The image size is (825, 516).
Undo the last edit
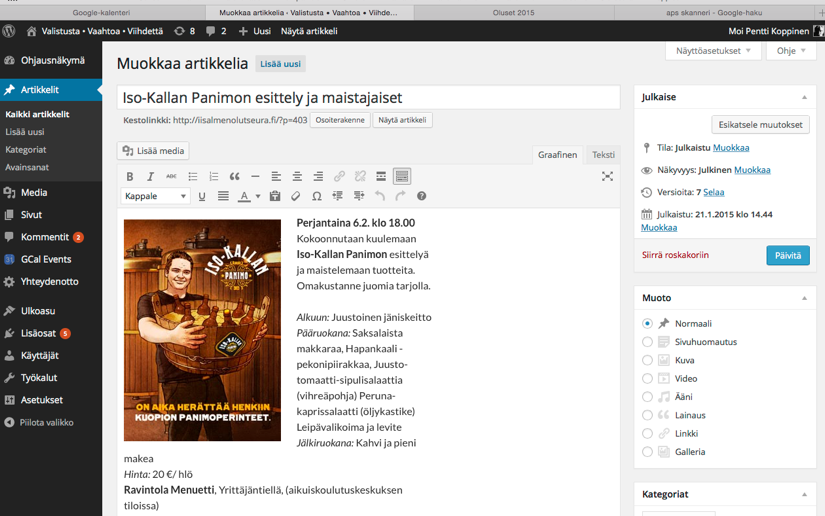pos(380,196)
